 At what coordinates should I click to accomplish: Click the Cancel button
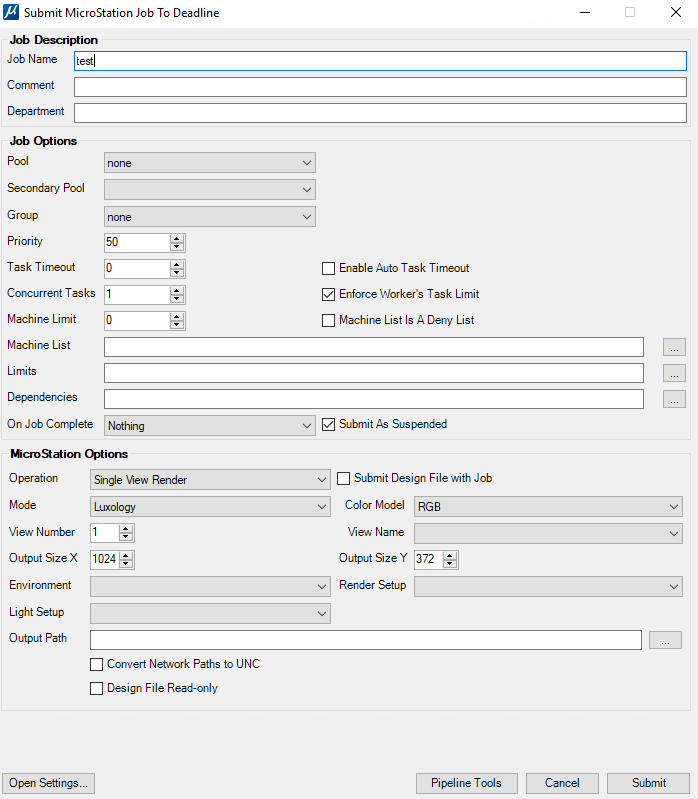[x=562, y=783]
